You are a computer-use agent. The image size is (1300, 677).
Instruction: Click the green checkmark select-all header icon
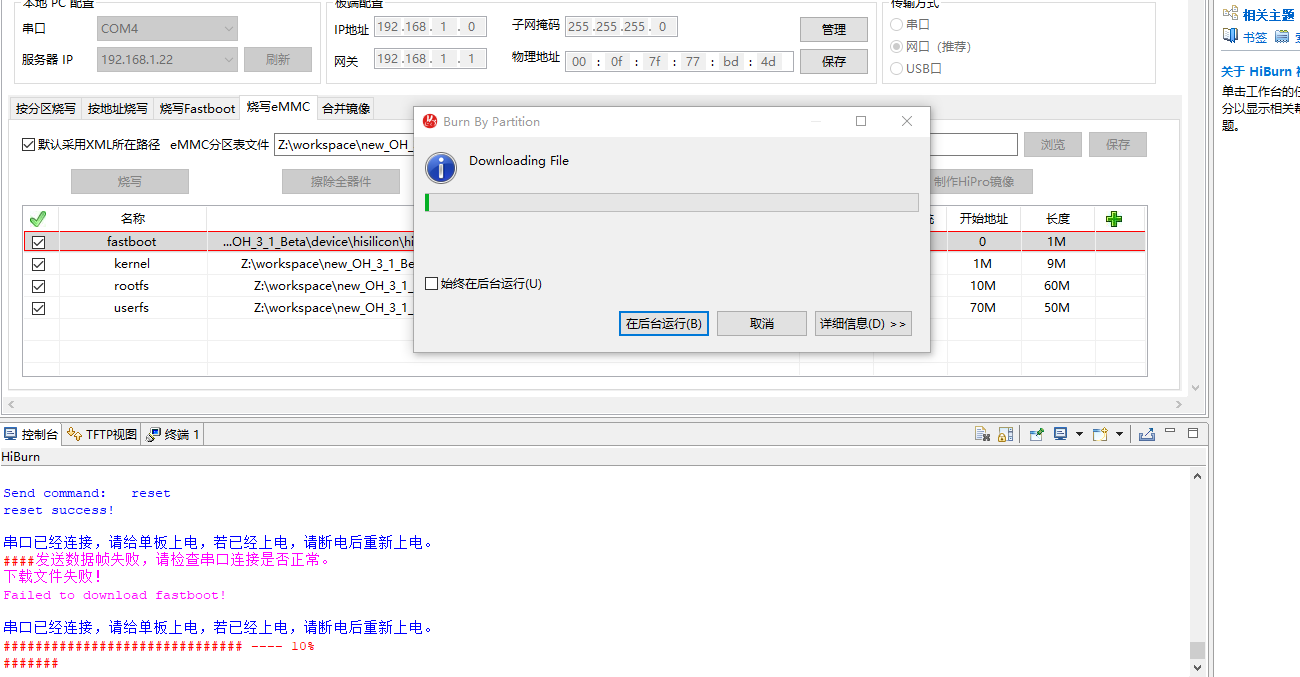pos(38,219)
